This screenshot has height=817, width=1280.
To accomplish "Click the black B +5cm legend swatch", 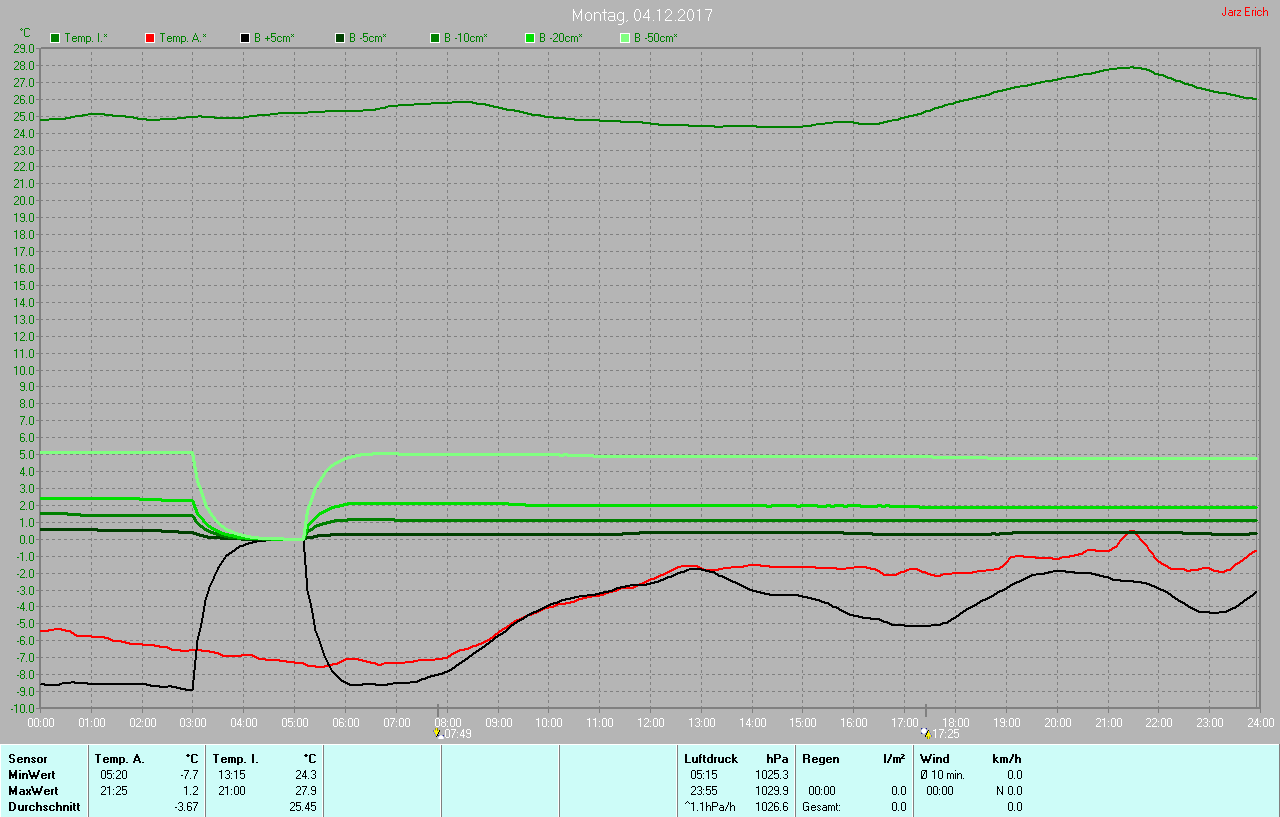I will (x=245, y=38).
